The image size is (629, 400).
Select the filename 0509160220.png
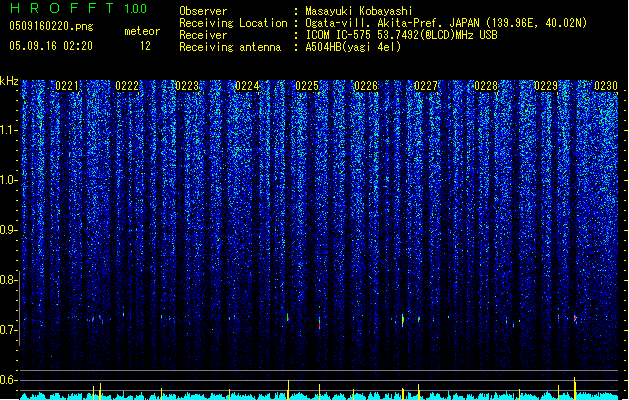51,26
